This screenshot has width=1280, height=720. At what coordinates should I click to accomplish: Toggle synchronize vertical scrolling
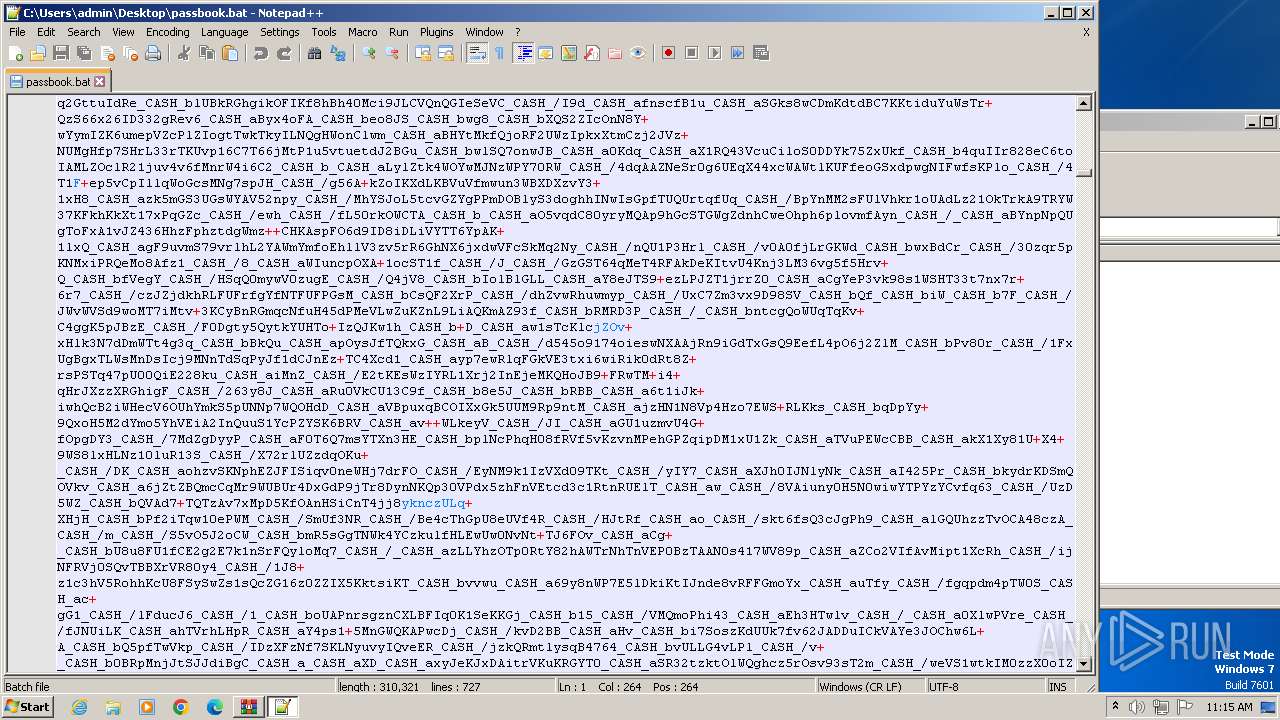[423, 53]
